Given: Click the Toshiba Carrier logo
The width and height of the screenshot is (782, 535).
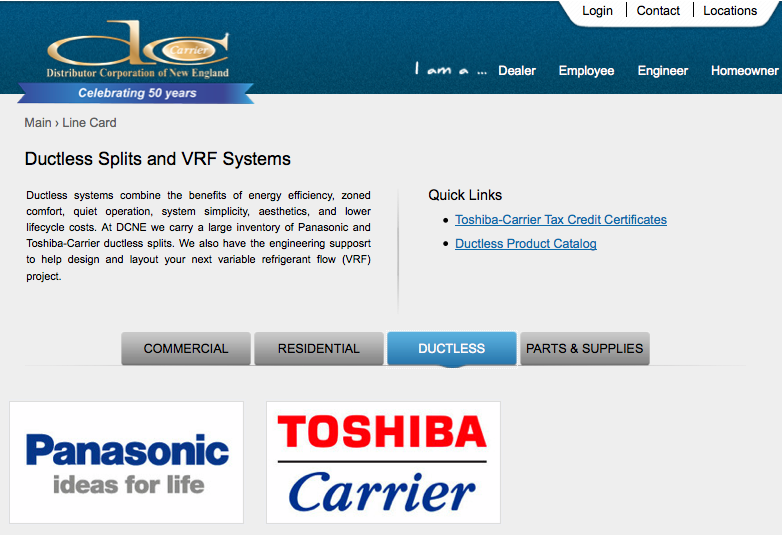Looking at the screenshot, I should point(383,463).
